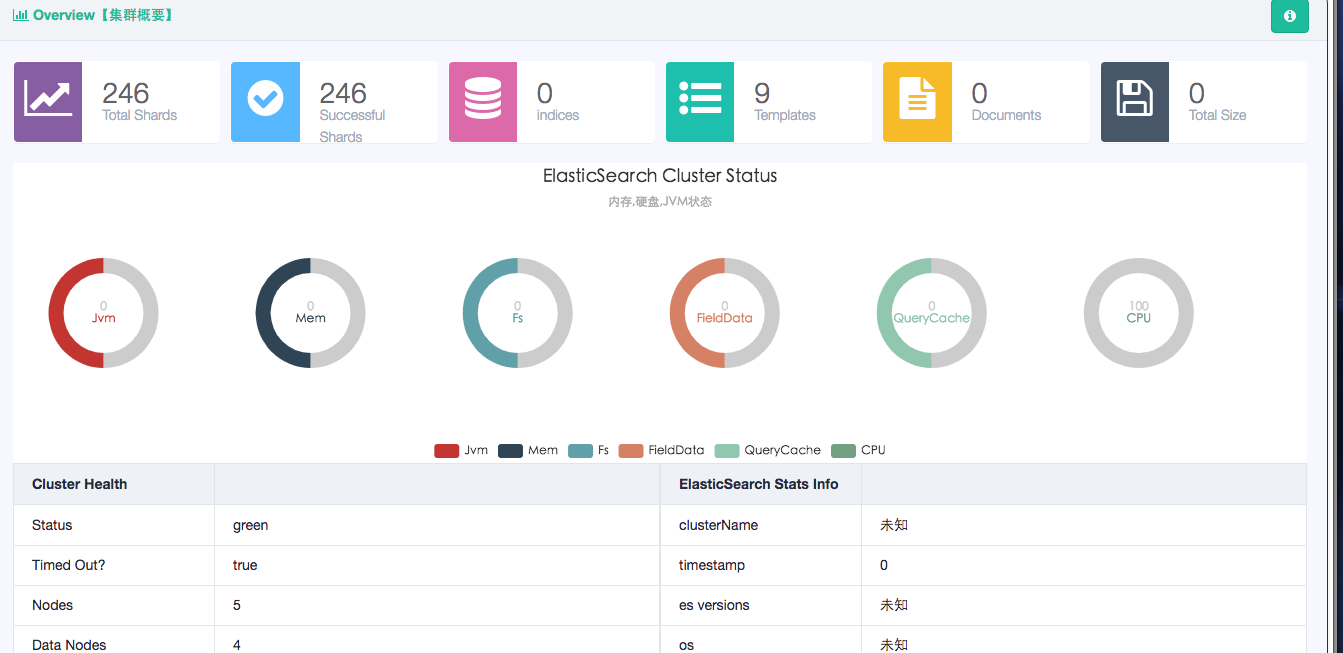Click the blue Successful Shards checkmark icon
This screenshot has height=653, width=1343.
(x=265, y=101)
